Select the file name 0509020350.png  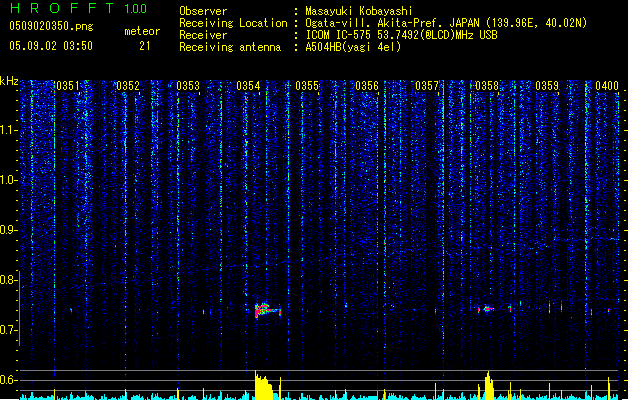point(51,26)
